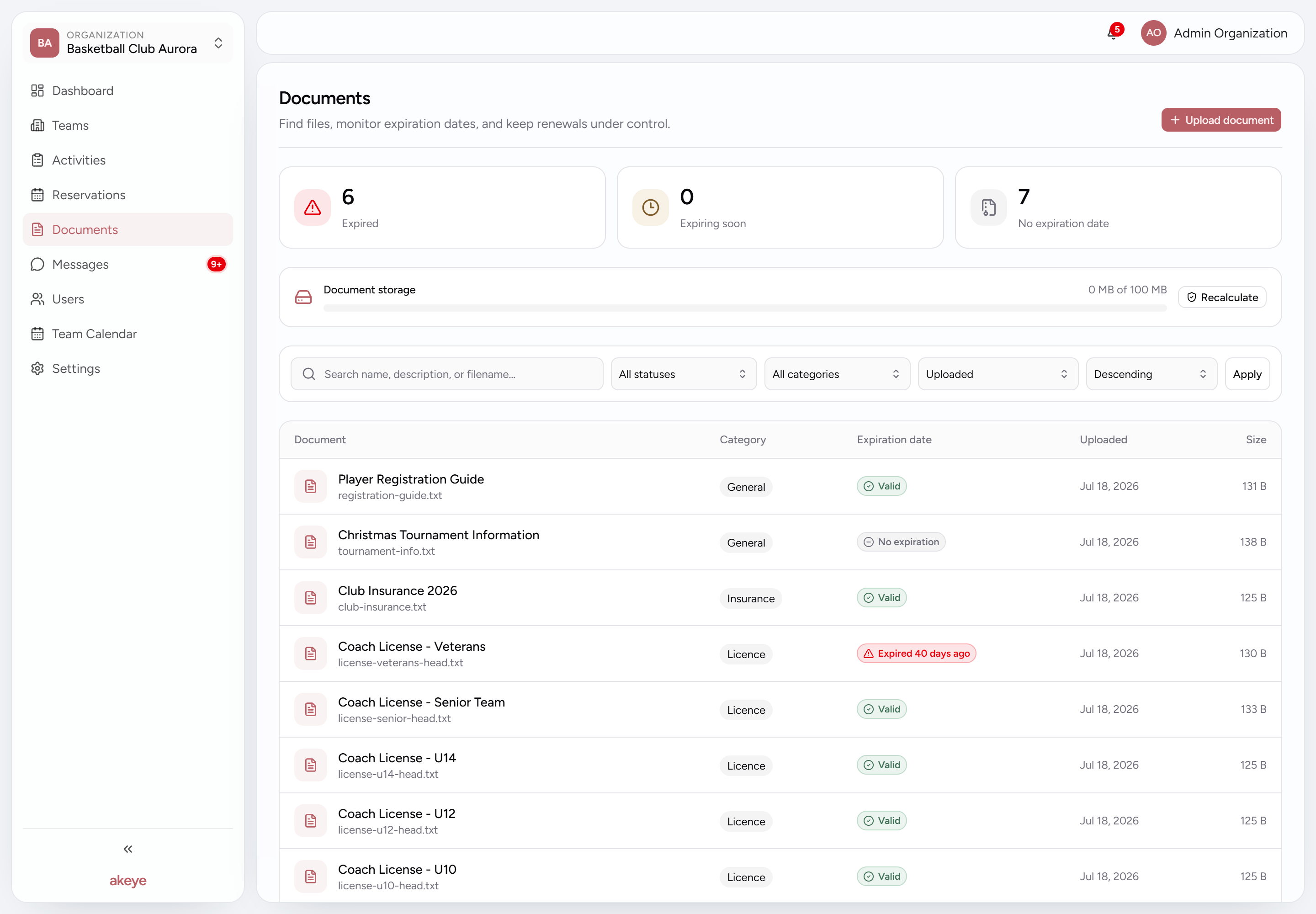
Task: Click the No expiration status badge
Action: tap(900, 542)
